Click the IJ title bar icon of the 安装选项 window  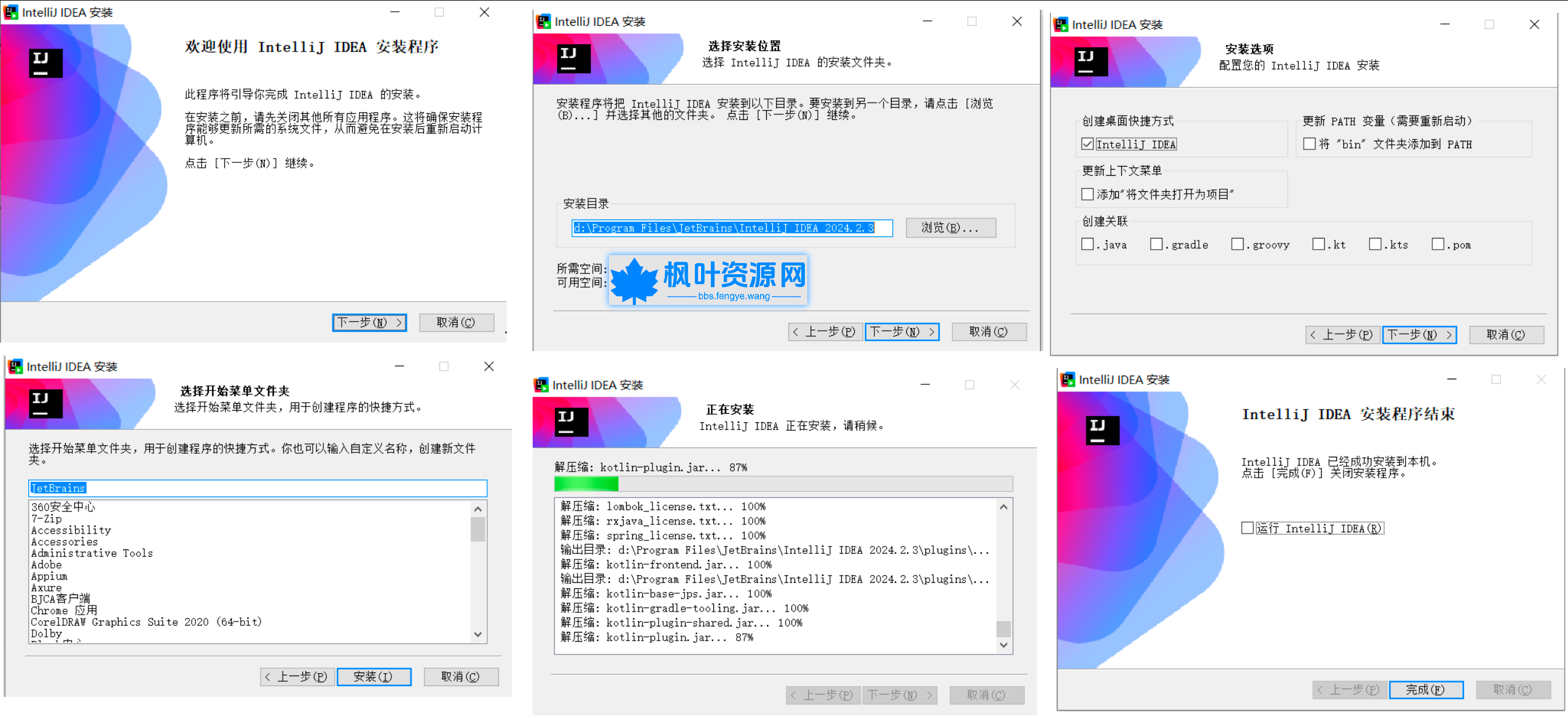pyautogui.click(x=1059, y=25)
